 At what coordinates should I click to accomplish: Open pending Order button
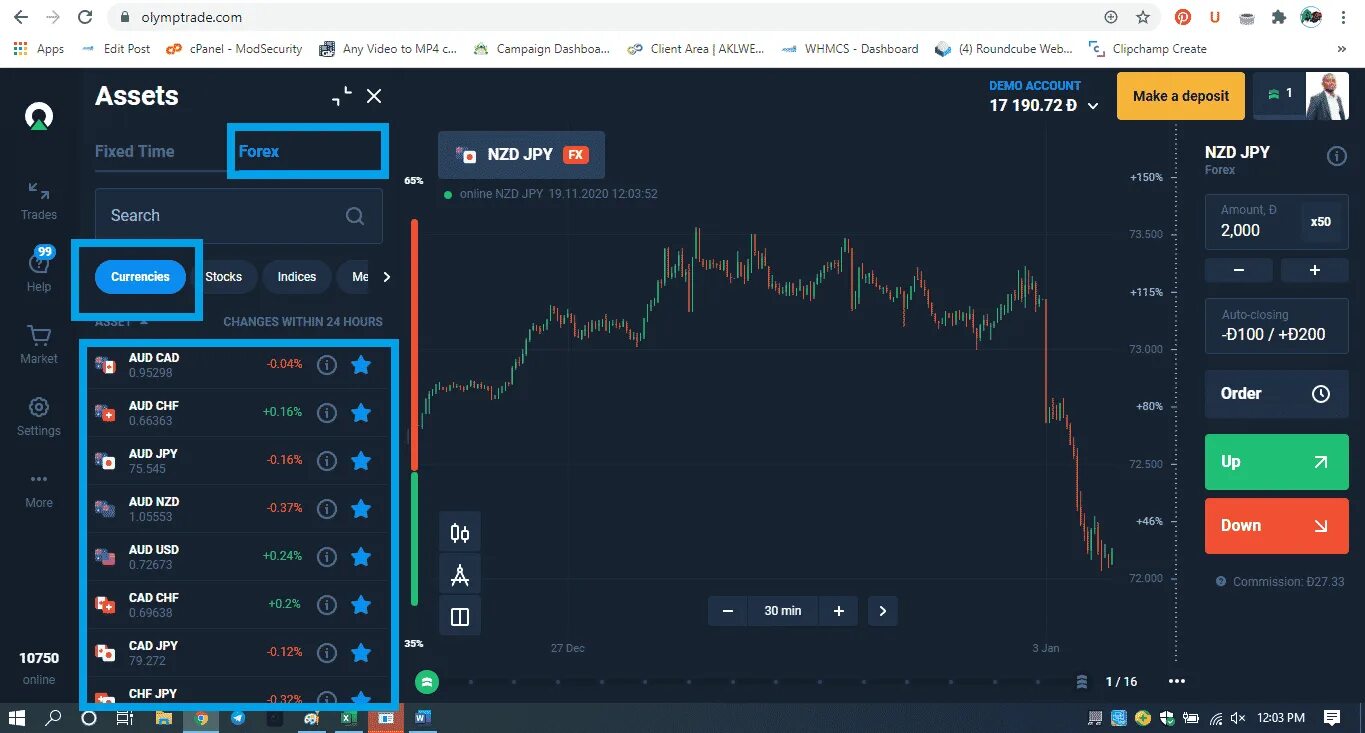click(x=1277, y=393)
